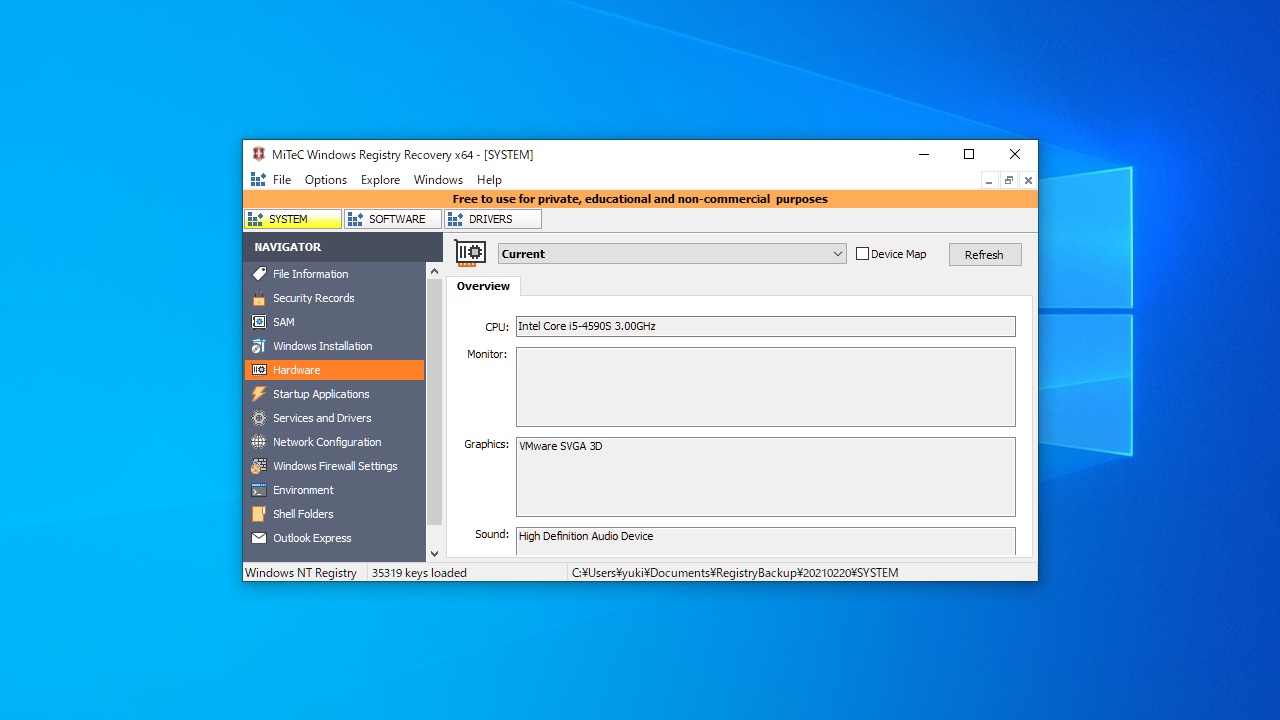The width and height of the screenshot is (1280, 720).
Task: Click navigator scrollbar up arrow
Action: coord(434,271)
